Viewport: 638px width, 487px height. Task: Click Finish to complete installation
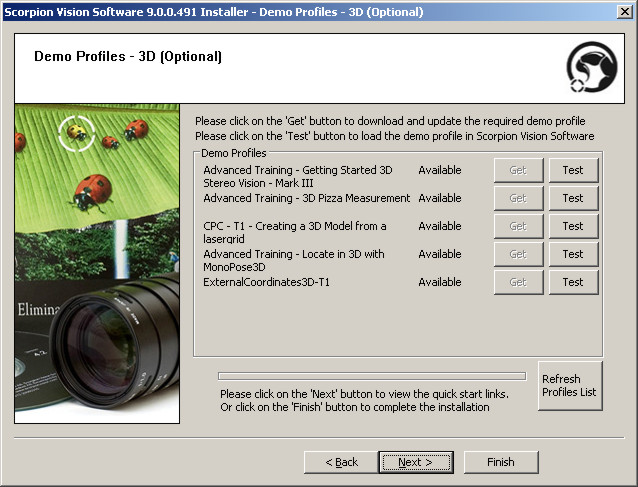point(501,462)
